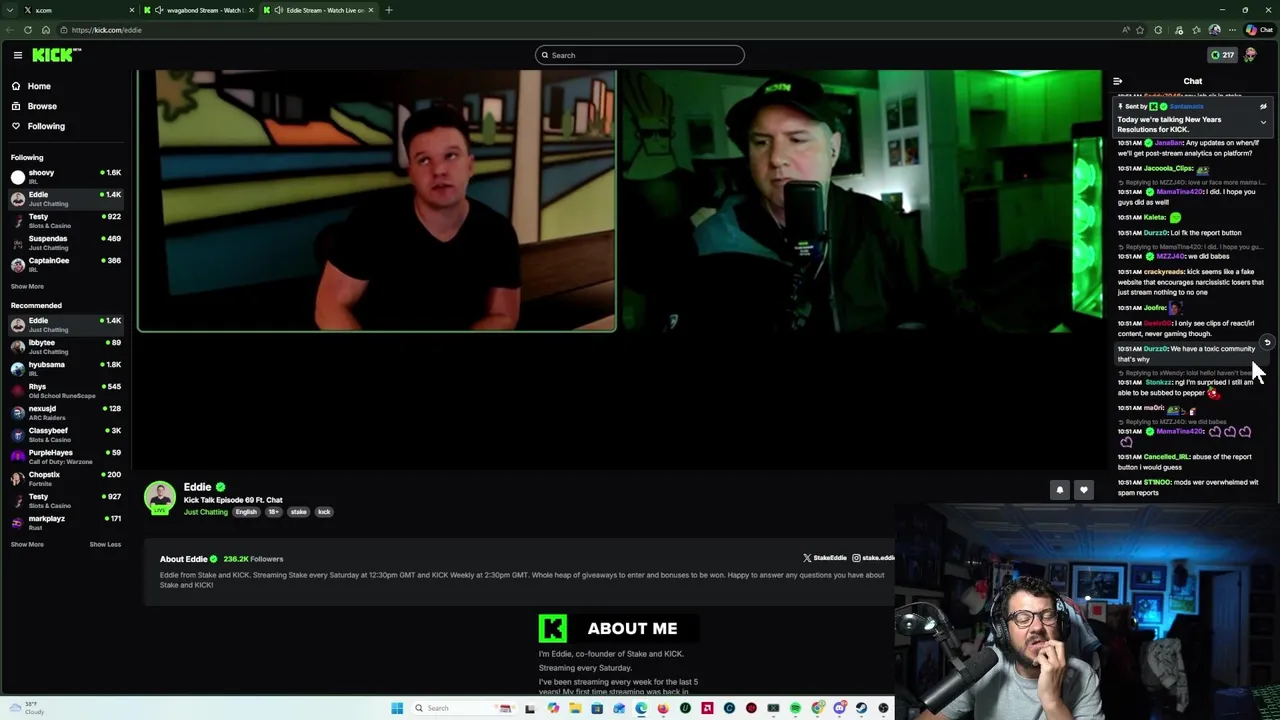Viewport: 1280px width, 720px height.
Task: Click the stake tag
Action: [298, 512]
